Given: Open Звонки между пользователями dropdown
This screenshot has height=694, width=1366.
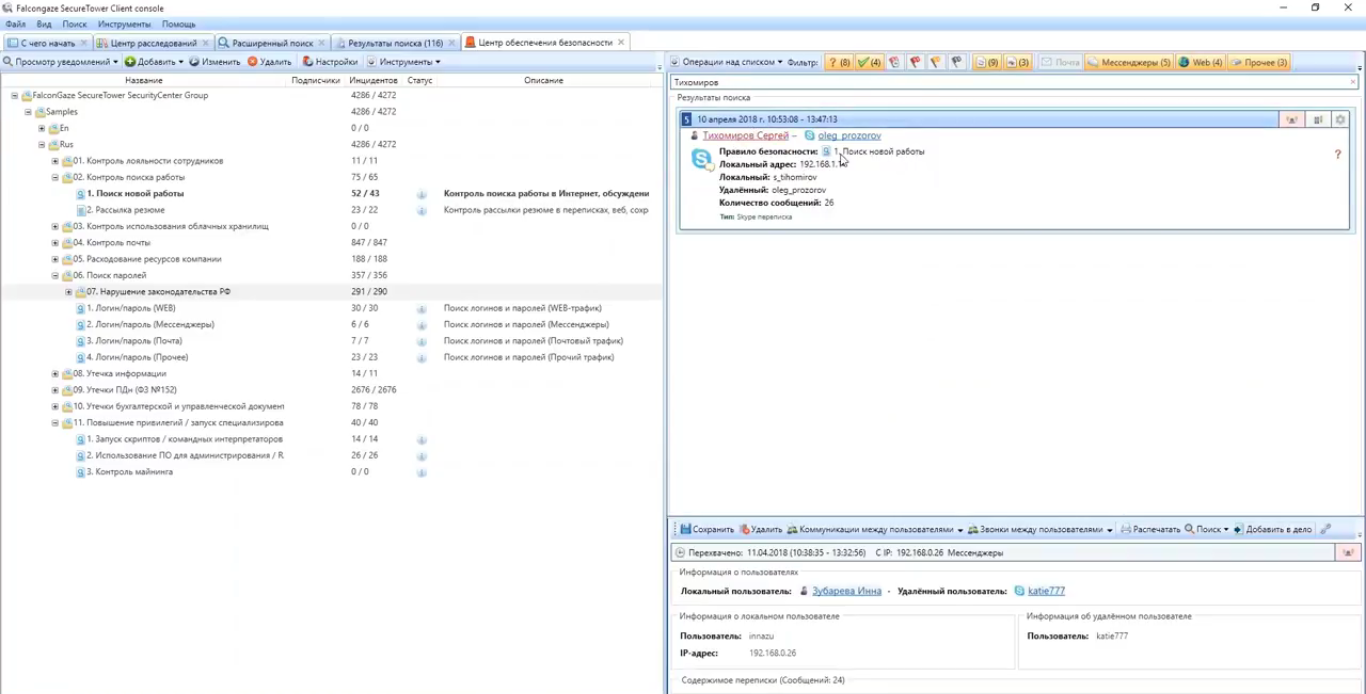Looking at the screenshot, I should [x=1040, y=529].
